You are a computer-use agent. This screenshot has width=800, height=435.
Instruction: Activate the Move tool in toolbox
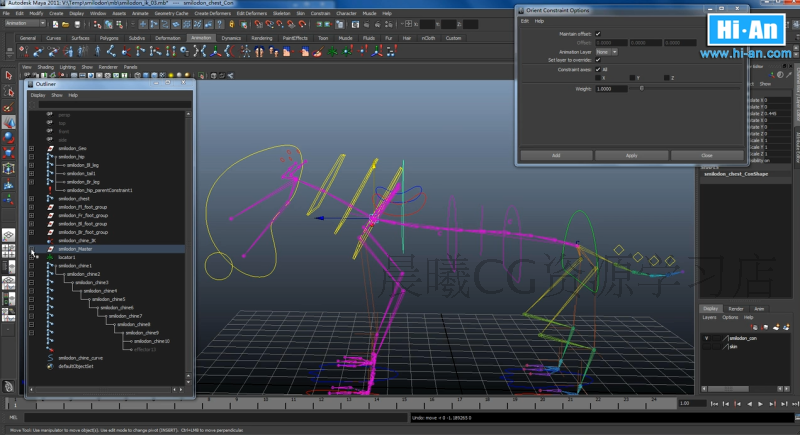pos(8,122)
